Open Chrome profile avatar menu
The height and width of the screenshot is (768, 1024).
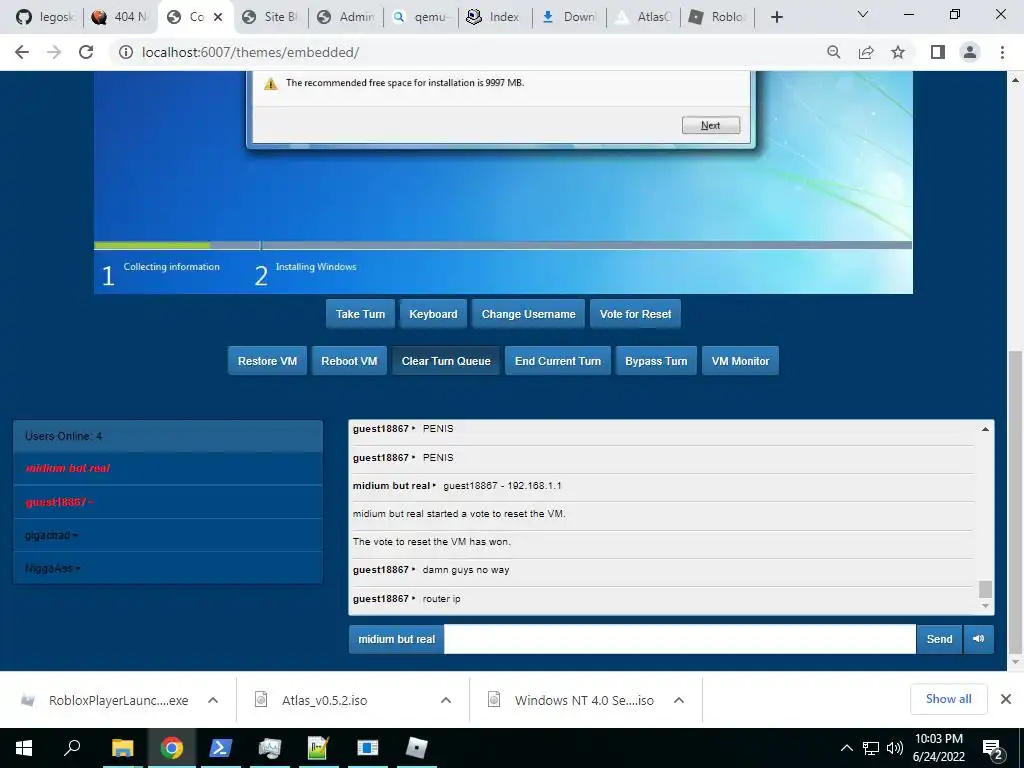click(970, 52)
